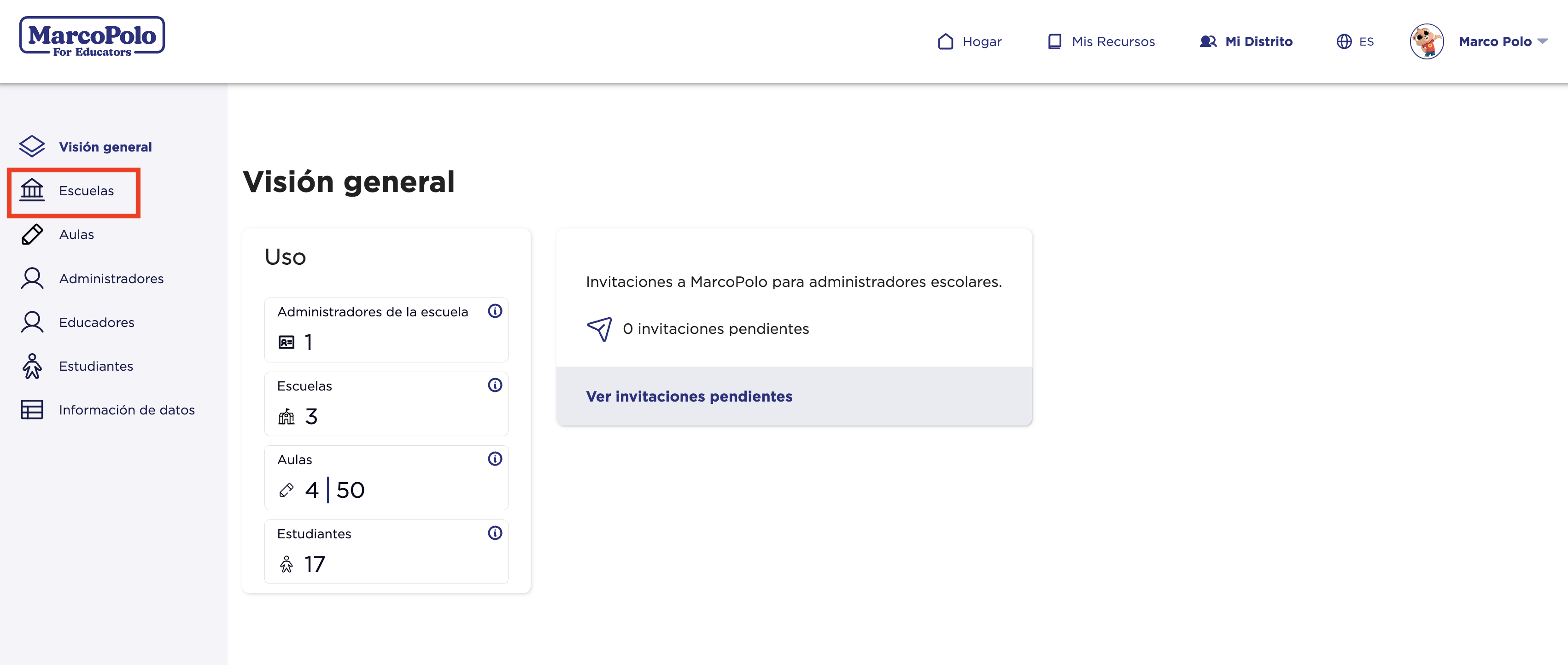1568x665 pixels.
Task: Click the paper plane invitations icon
Action: 600,328
